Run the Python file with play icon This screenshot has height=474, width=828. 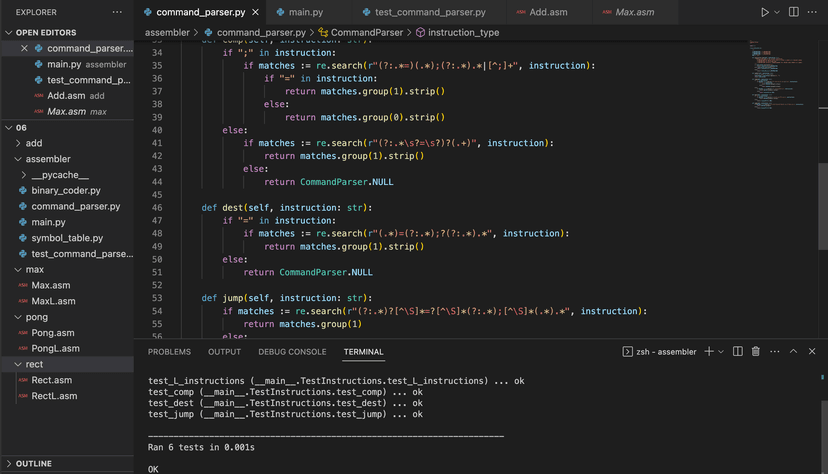click(765, 12)
